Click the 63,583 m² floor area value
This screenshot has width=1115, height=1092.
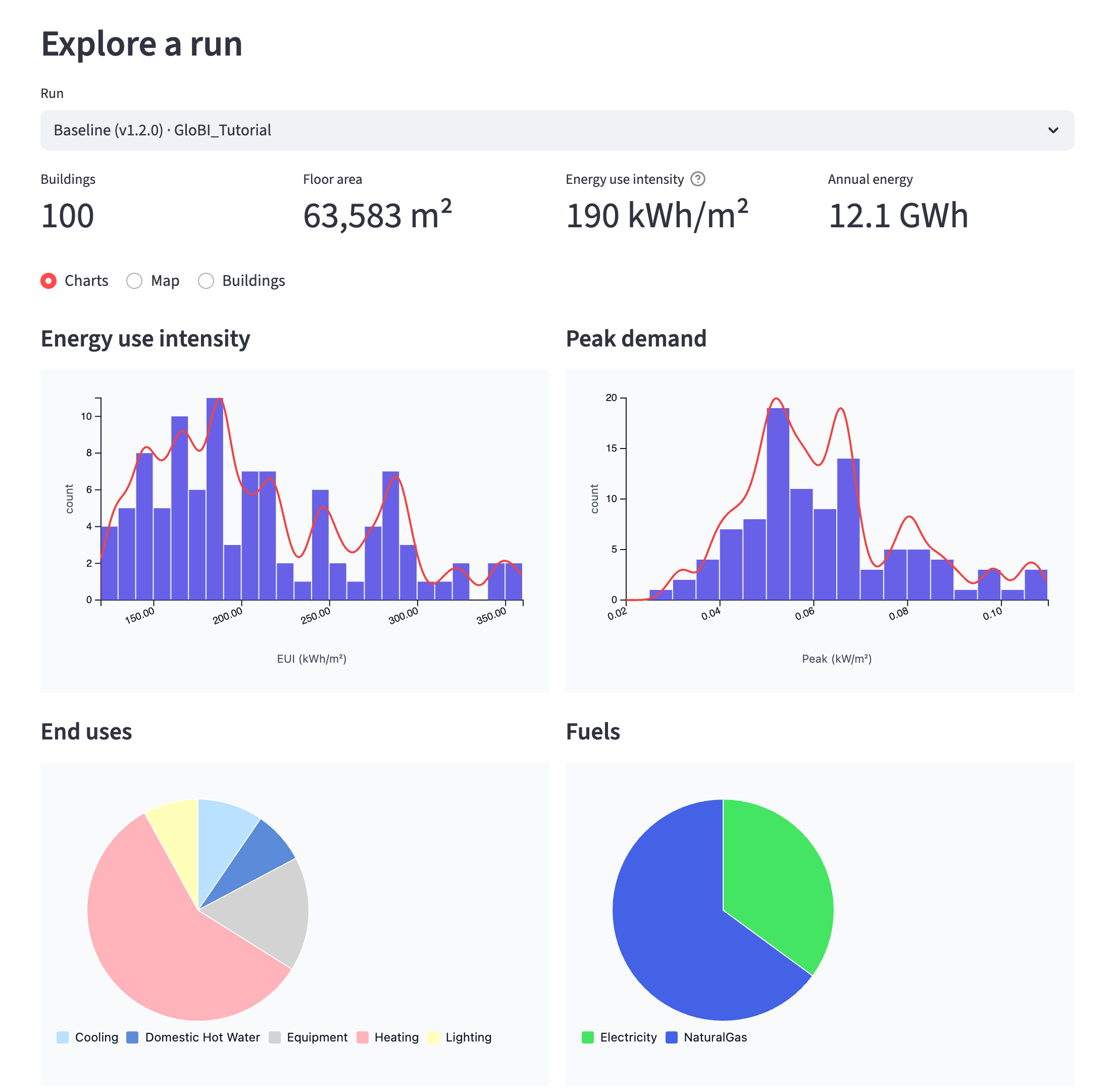[x=377, y=215]
